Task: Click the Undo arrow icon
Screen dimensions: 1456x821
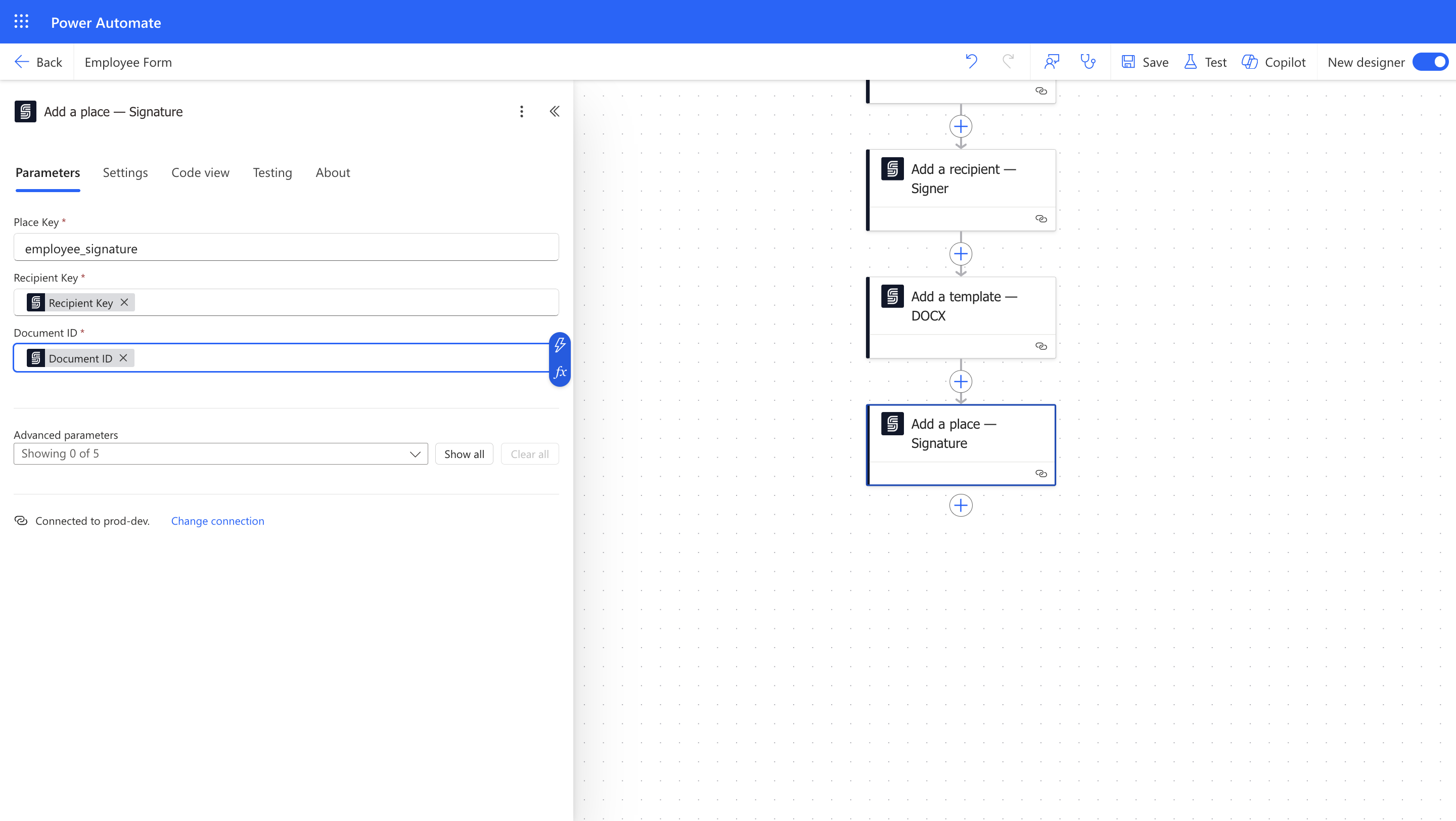Action: tap(971, 62)
